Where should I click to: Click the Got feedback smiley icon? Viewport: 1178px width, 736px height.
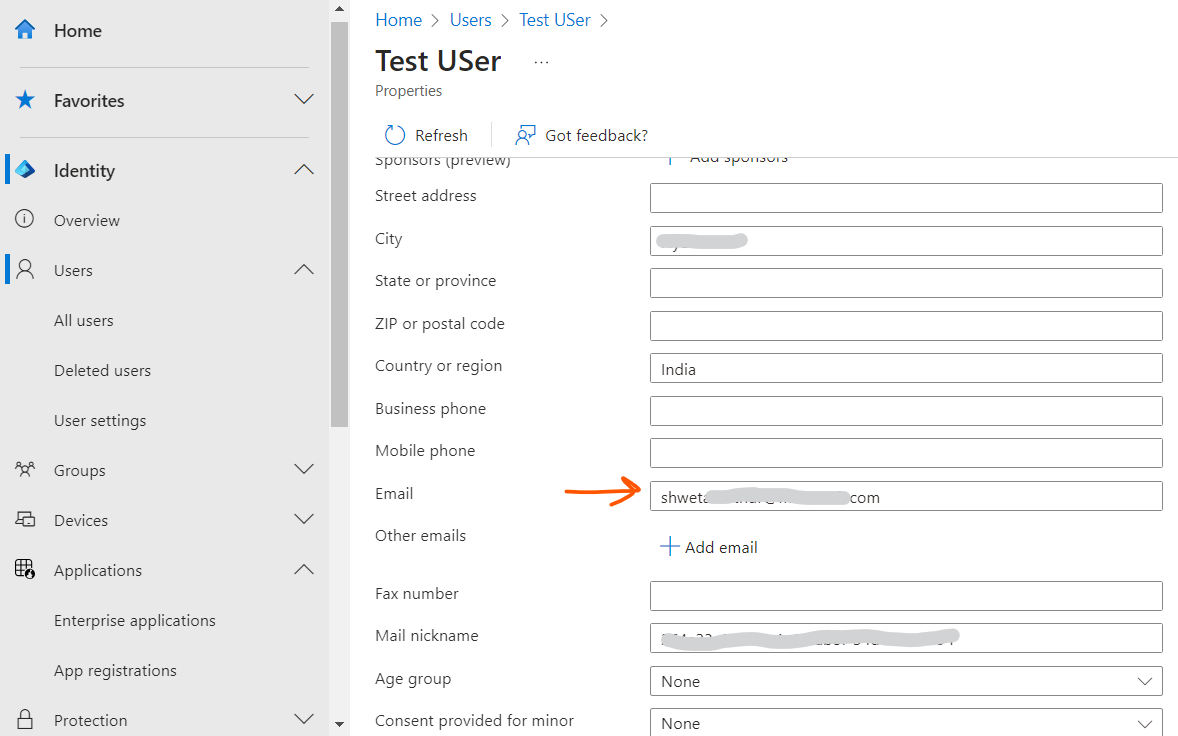[x=524, y=134]
